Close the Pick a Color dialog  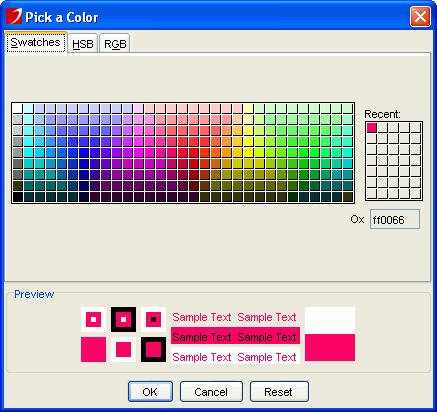click(x=420, y=16)
